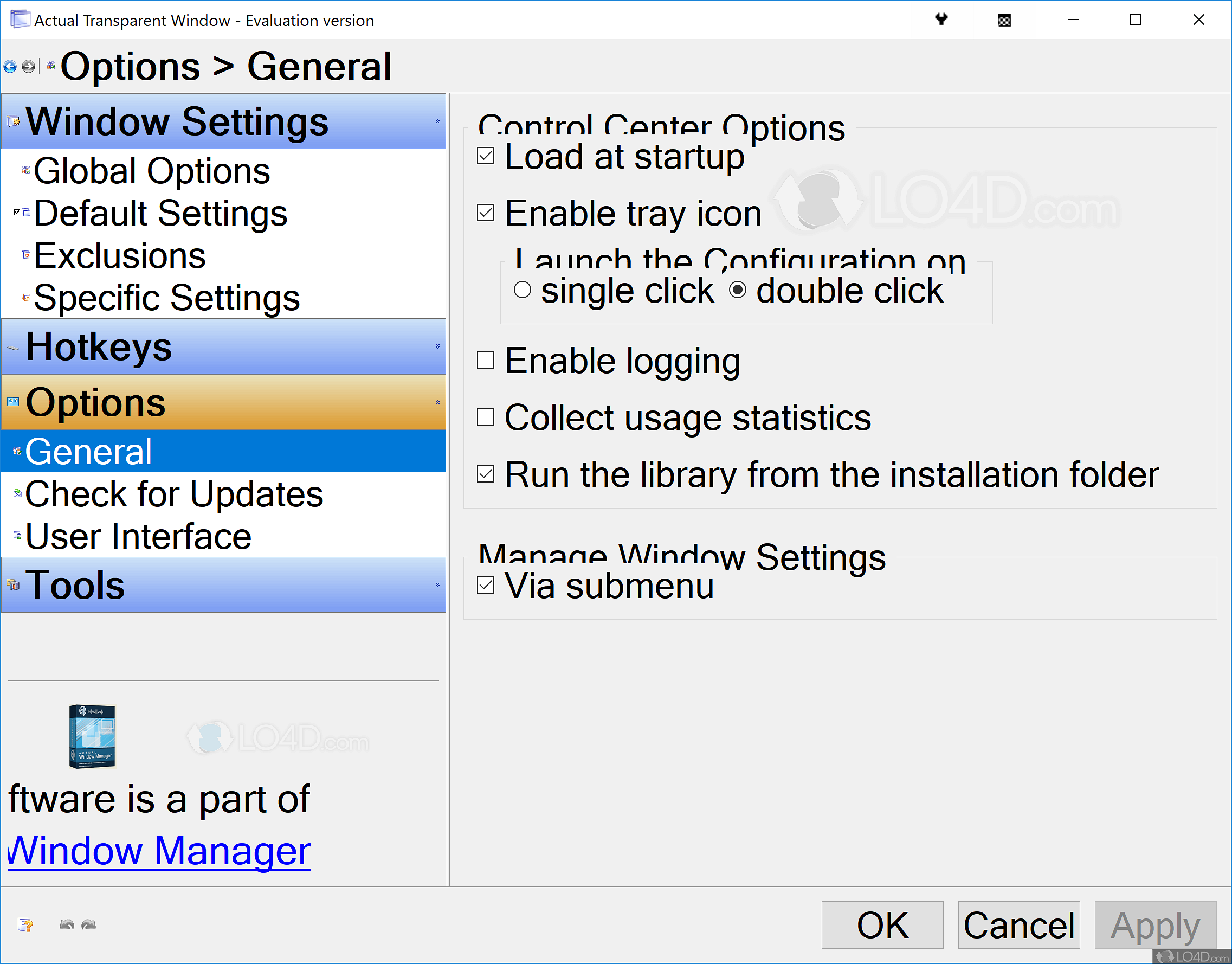Viewport: 1232px width, 964px height.
Task: Expand the Tools section chevron
Action: coord(437,584)
